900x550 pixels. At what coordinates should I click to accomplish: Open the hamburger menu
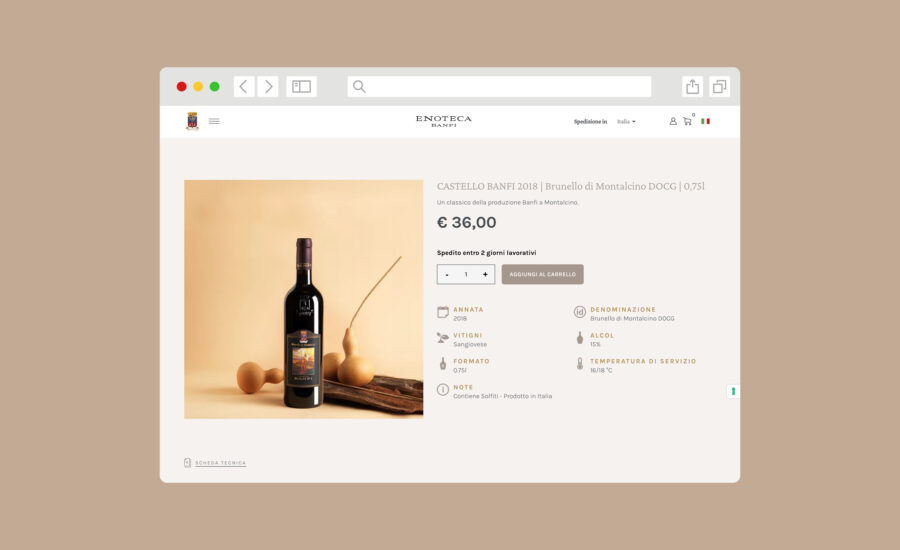214,121
